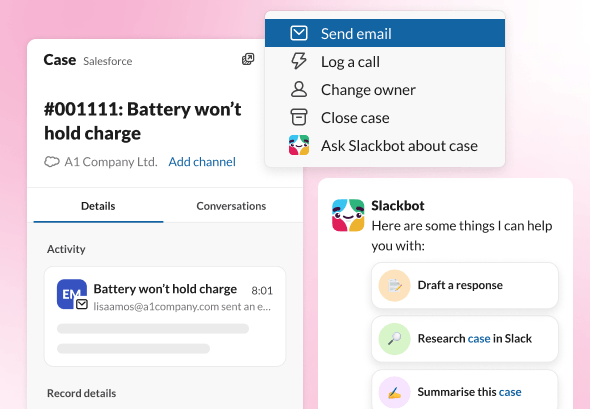Screen dimensions: 590x409
Task: Select Send email from the menu
Action: click(x=385, y=33)
